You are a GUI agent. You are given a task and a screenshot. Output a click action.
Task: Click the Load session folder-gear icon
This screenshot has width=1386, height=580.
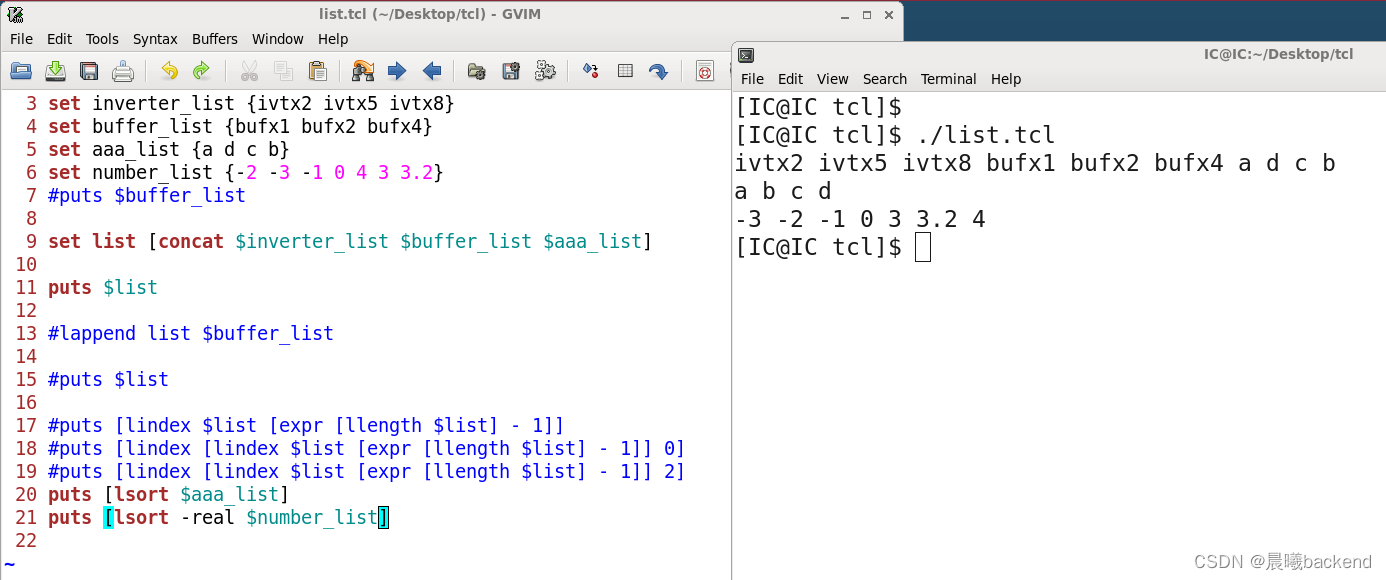[477, 71]
